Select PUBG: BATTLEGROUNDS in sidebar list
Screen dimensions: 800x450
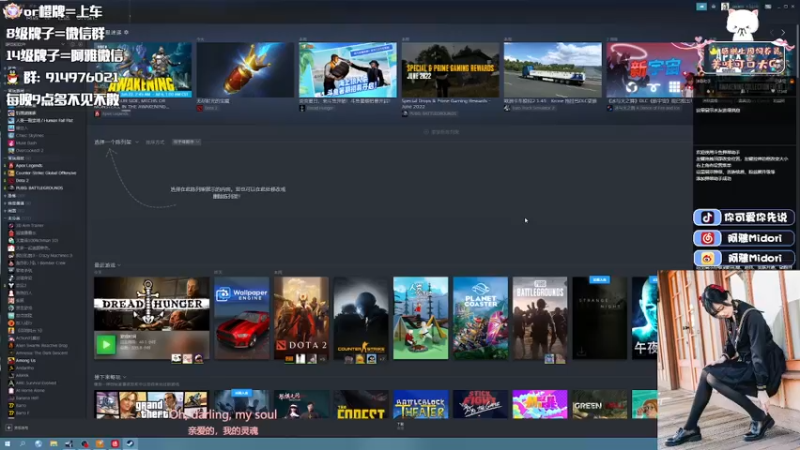(39, 188)
